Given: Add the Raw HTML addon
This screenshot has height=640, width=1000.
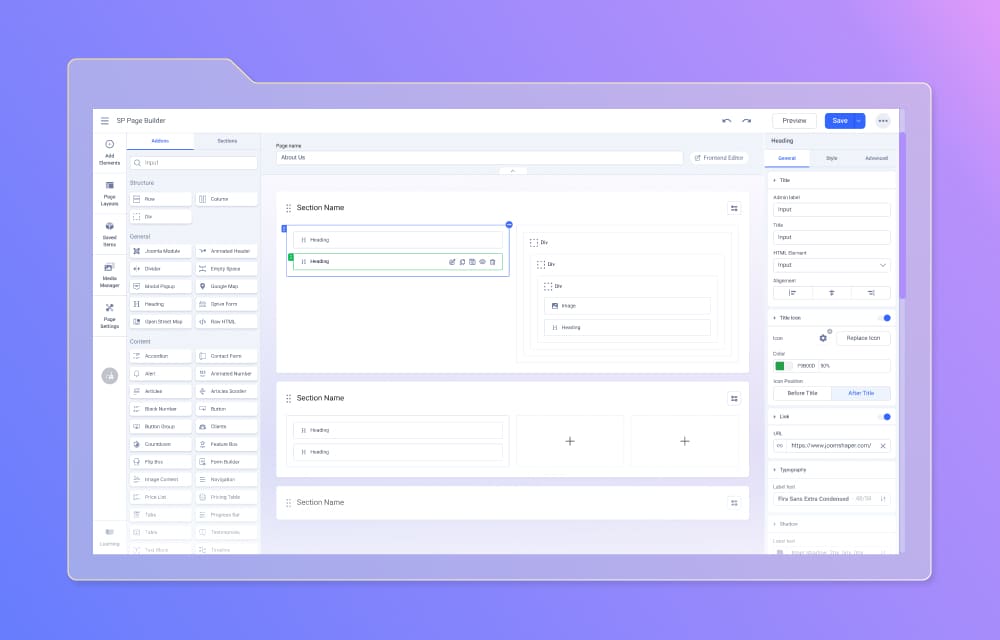Looking at the screenshot, I should pyautogui.click(x=226, y=321).
